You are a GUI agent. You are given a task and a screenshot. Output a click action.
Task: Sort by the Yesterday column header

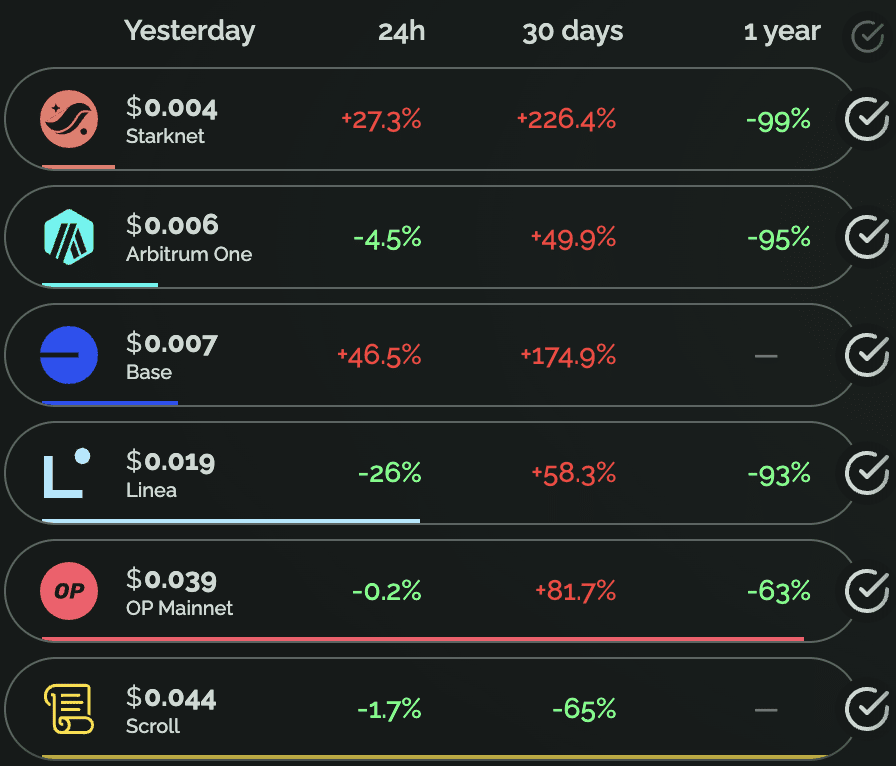click(189, 31)
